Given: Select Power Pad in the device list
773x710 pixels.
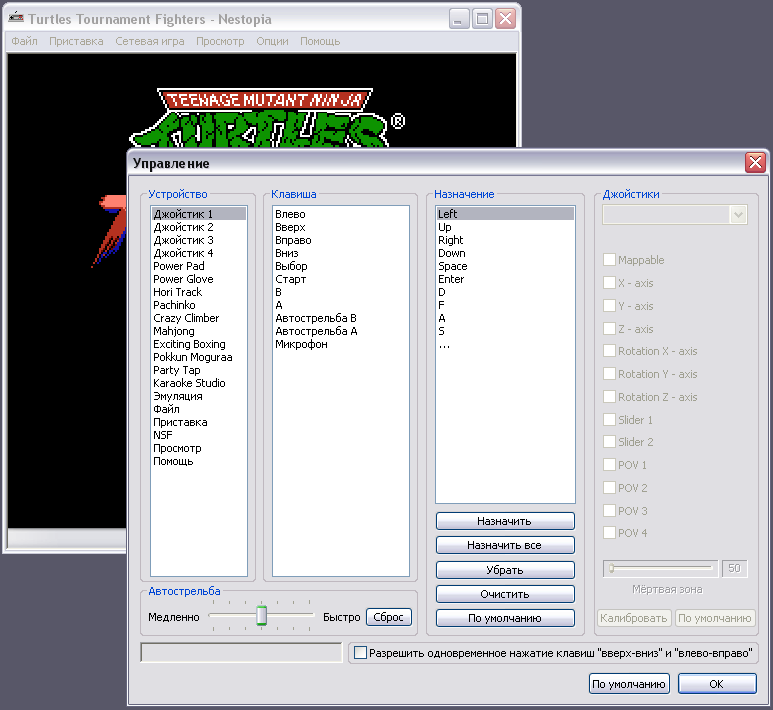Looking at the screenshot, I should pos(199,266).
